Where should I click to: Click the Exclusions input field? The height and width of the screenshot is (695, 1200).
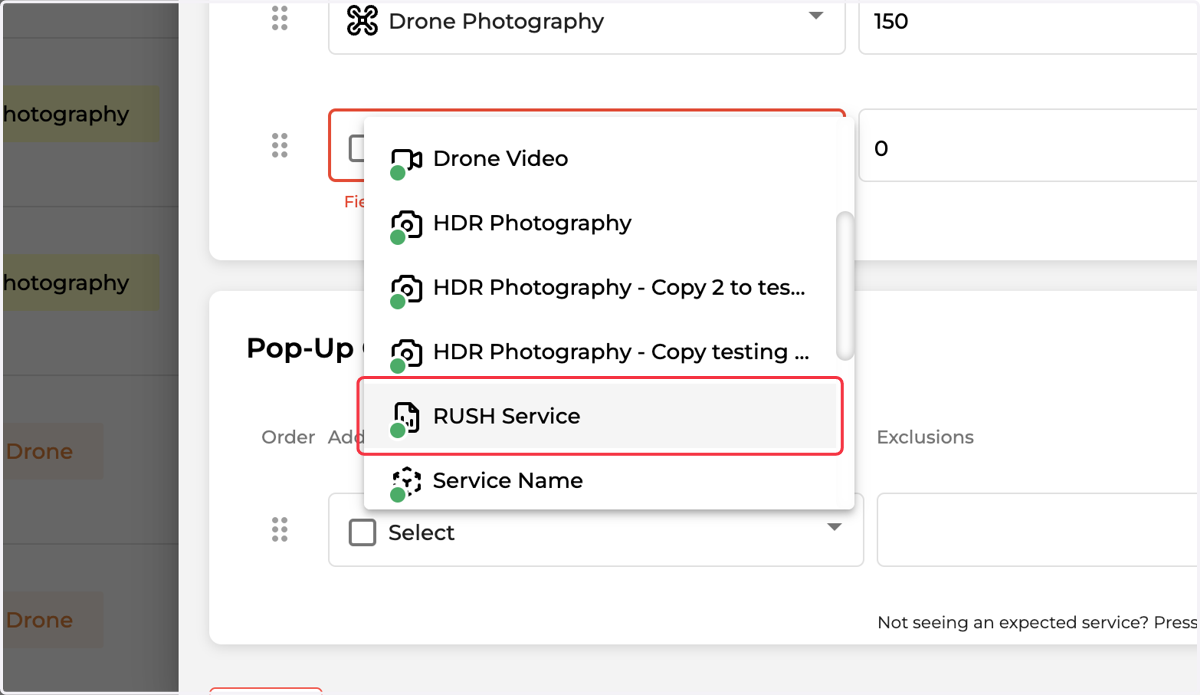[1038, 530]
